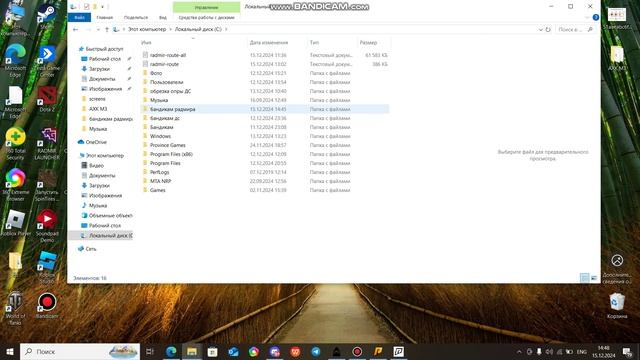Show hidden tray icons chevron
Viewport: 640px width, 360px height.
(519, 351)
